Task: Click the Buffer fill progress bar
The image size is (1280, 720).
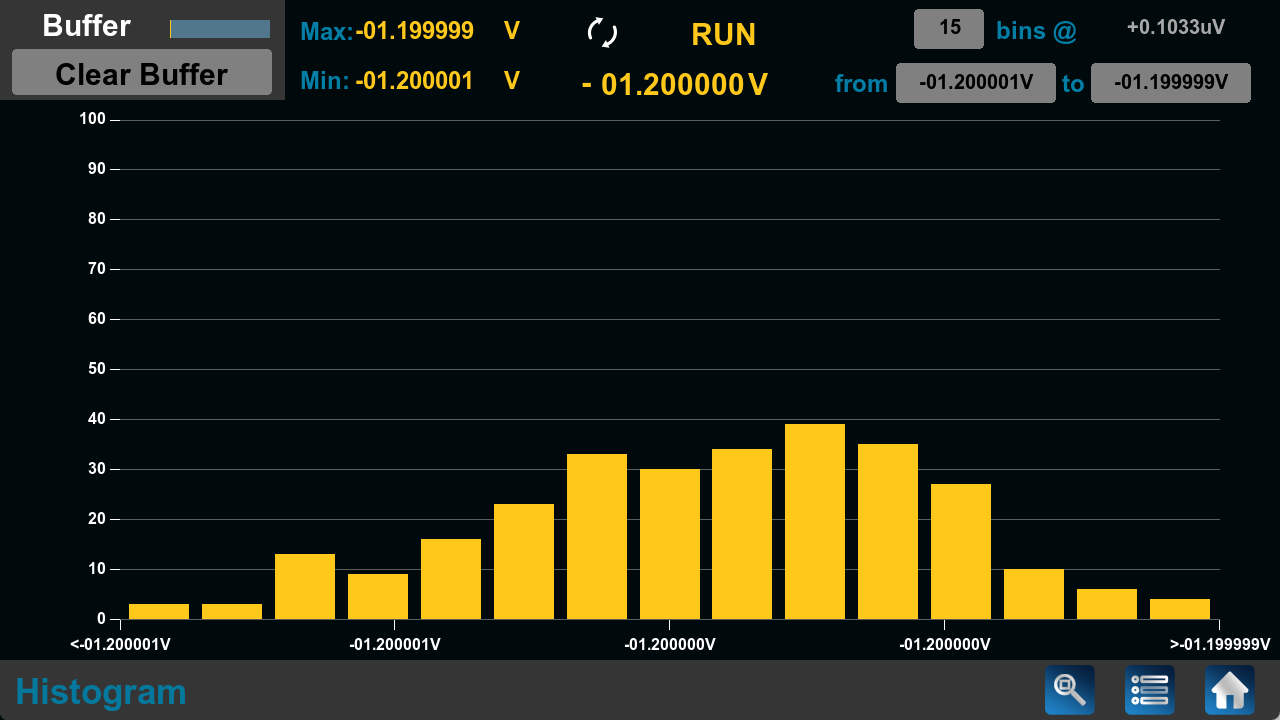Action: coord(220,29)
